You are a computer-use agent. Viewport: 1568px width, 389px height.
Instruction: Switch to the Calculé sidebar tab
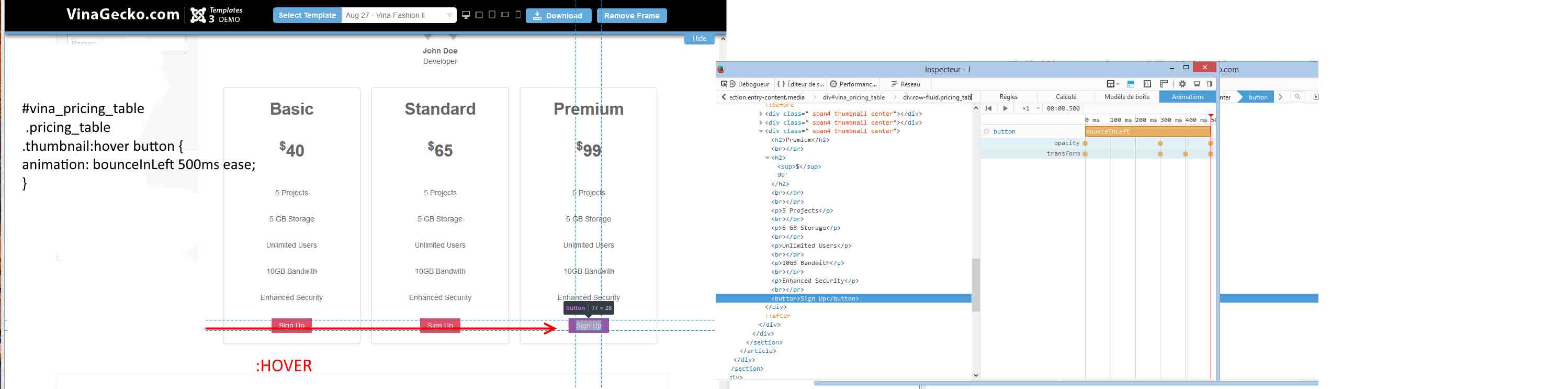[1066, 97]
